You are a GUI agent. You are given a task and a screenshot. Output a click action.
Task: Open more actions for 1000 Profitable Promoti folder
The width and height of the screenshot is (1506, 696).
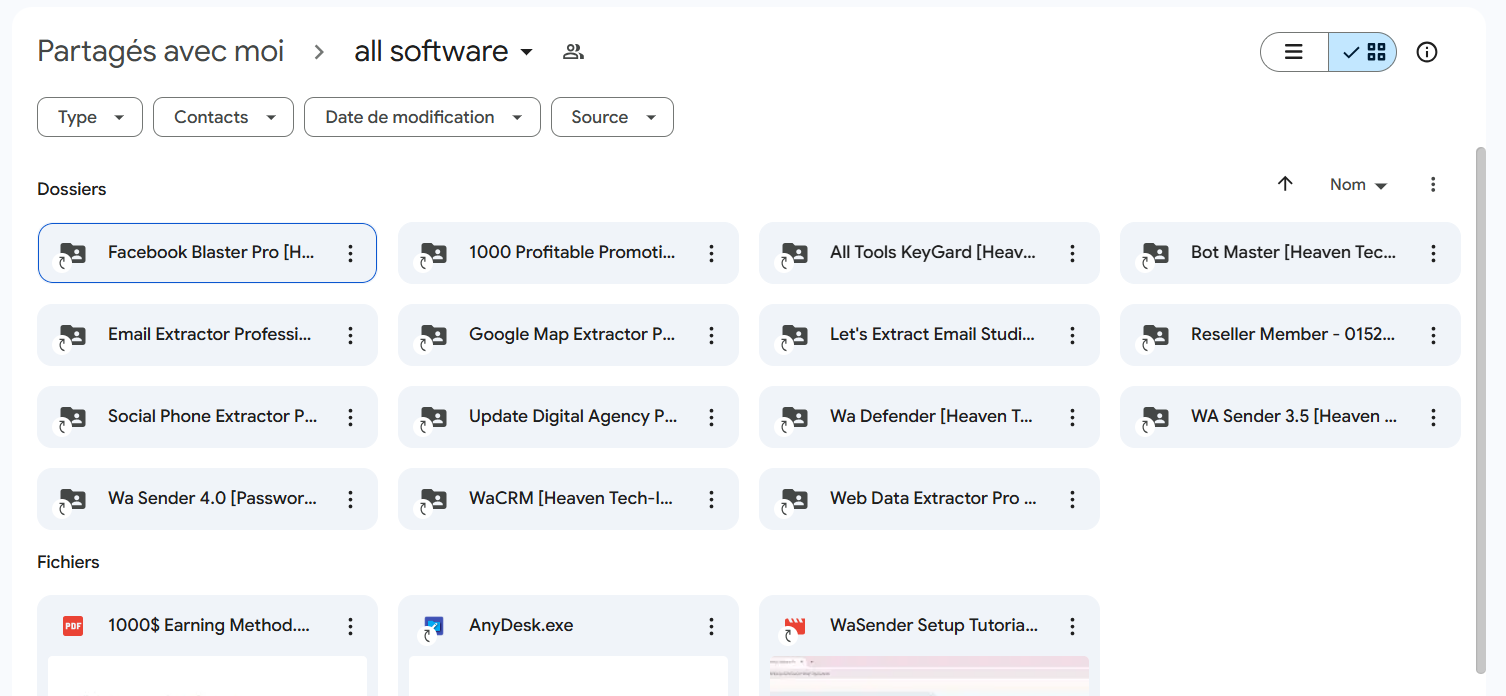[x=712, y=253]
